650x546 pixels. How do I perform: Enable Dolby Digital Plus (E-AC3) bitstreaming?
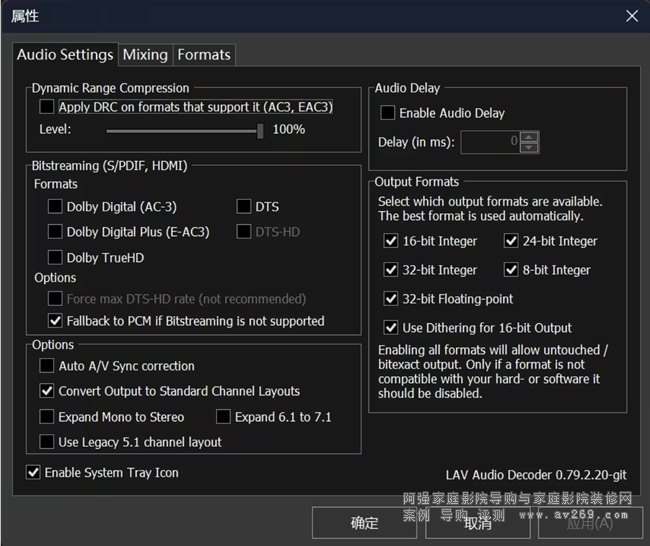tap(55, 232)
